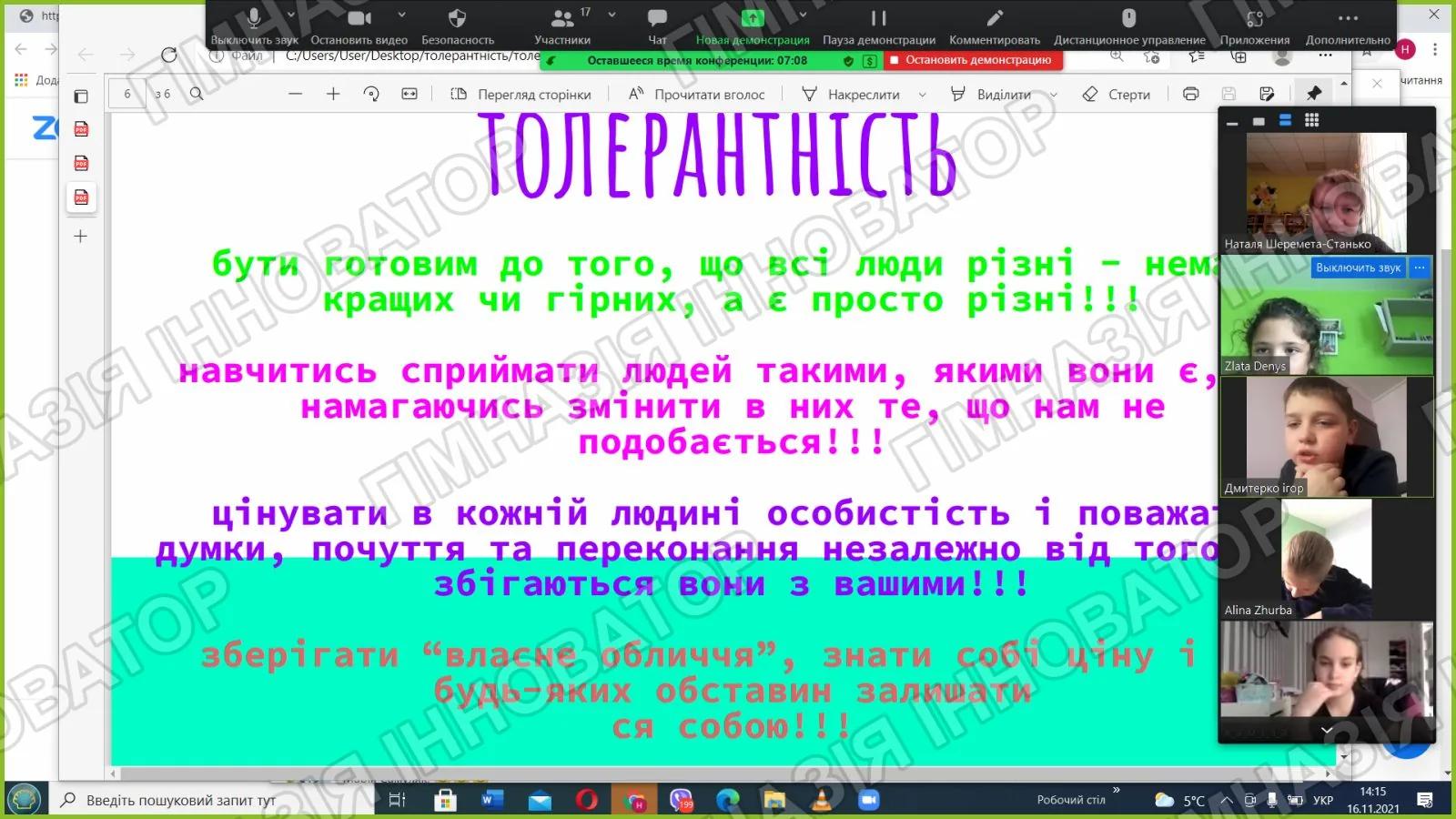Click remaining meeting time indicator
The image size is (1456, 819).
click(x=697, y=60)
